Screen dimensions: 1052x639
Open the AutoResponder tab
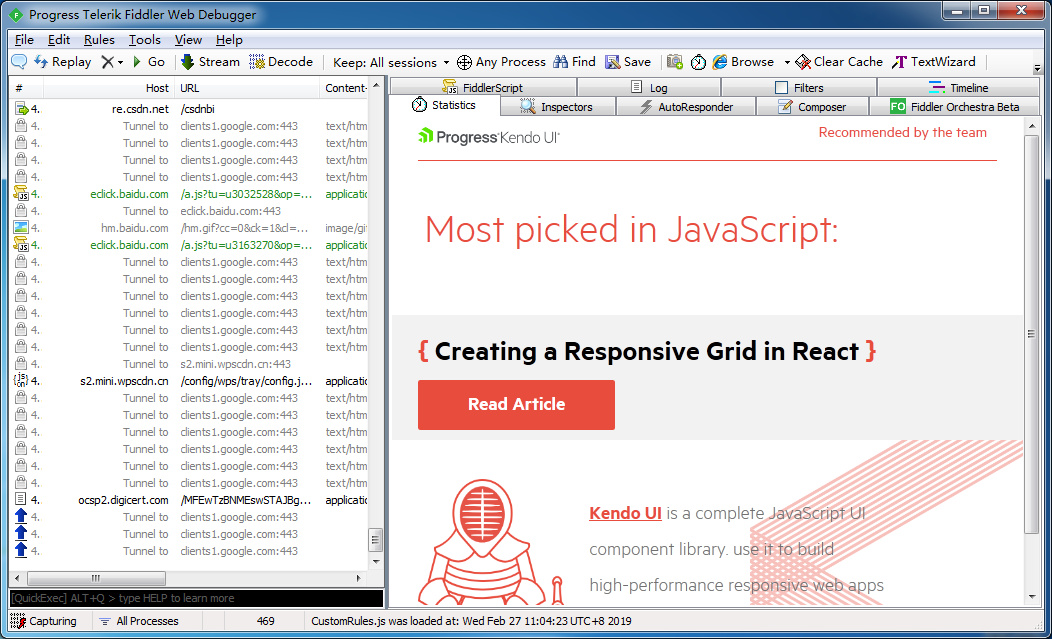coord(686,107)
